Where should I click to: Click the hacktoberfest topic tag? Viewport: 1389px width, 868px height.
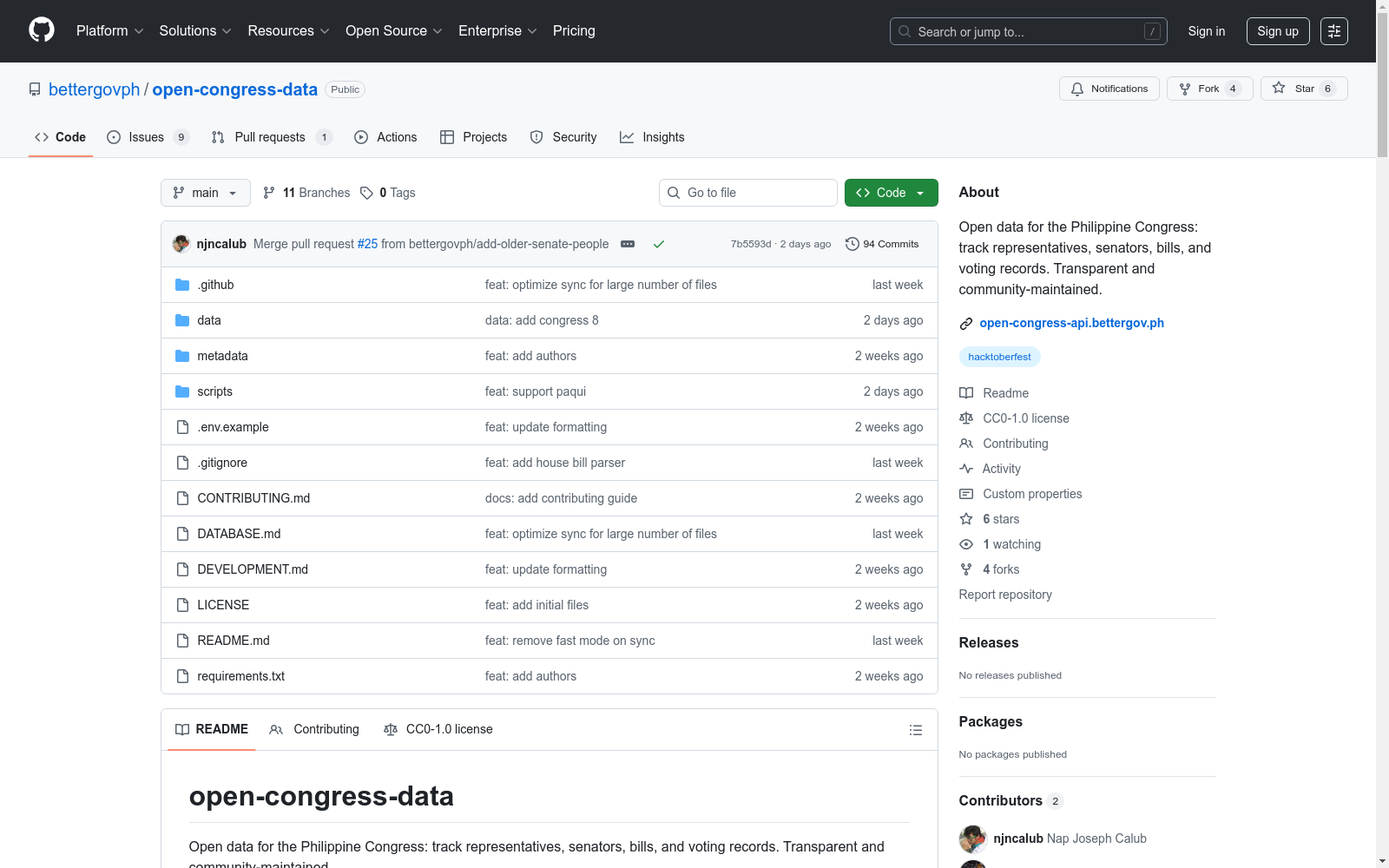point(1000,357)
